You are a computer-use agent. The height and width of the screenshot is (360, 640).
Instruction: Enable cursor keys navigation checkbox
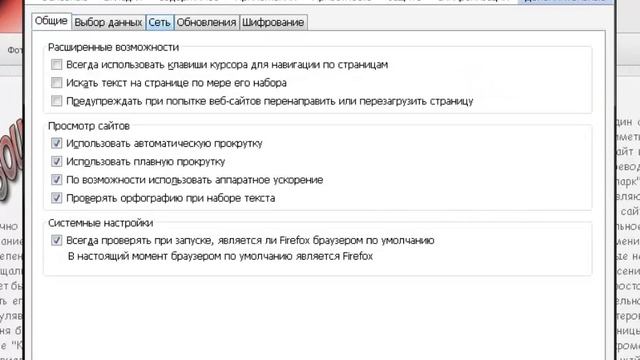(x=56, y=64)
